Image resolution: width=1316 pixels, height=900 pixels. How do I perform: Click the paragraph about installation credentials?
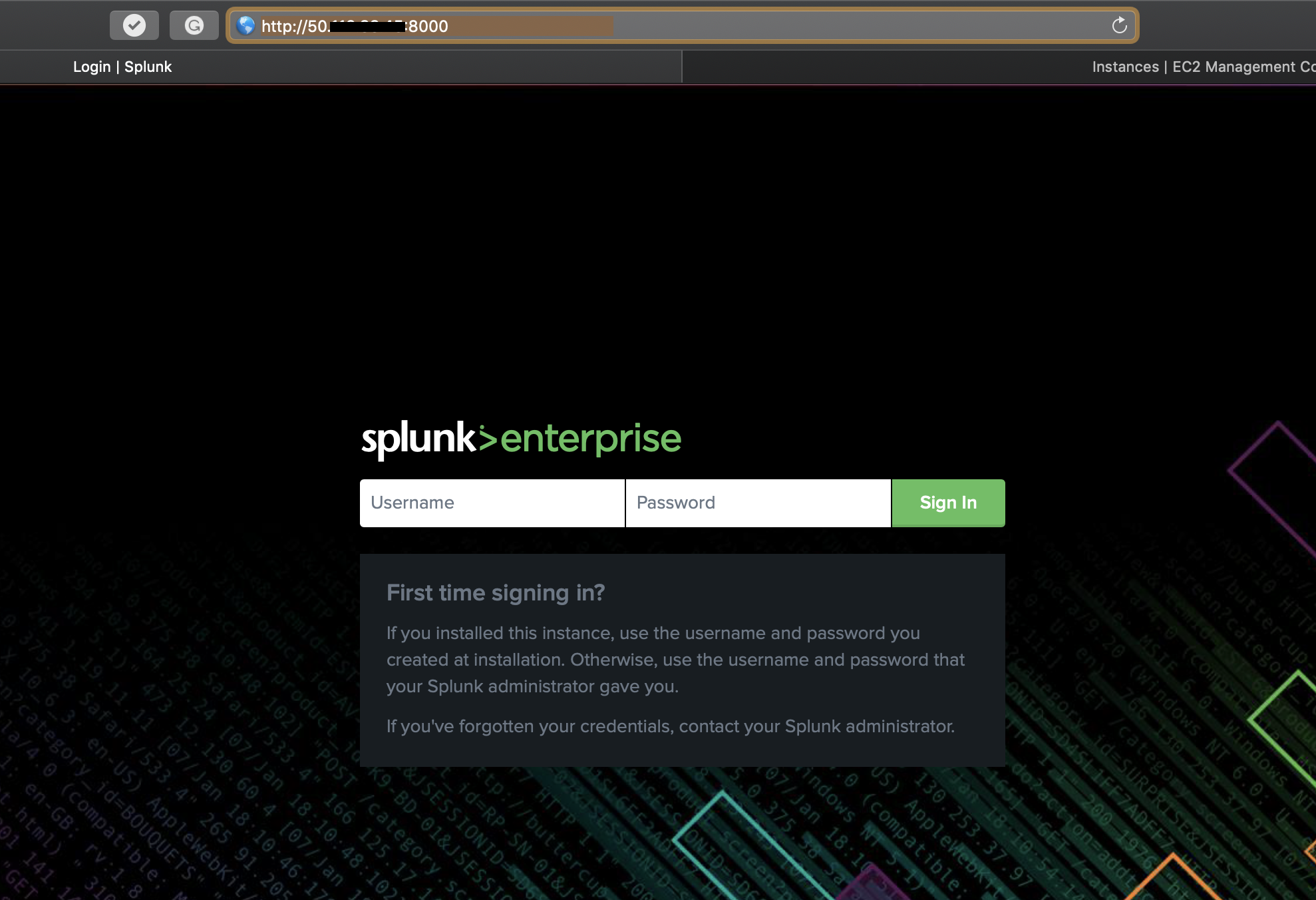(x=675, y=660)
